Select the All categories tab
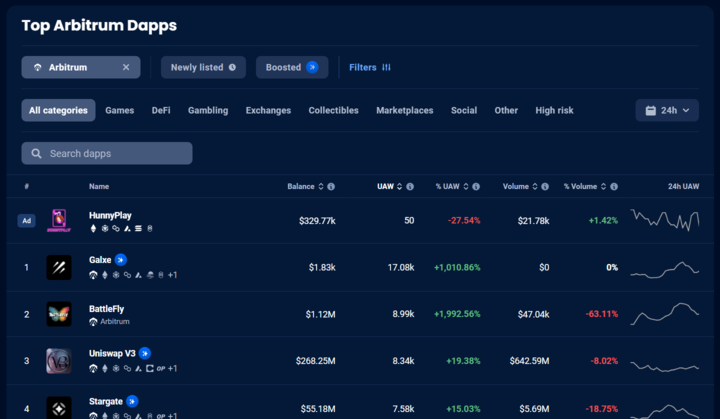Viewport: 720px width, 419px height. click(58, 110)
